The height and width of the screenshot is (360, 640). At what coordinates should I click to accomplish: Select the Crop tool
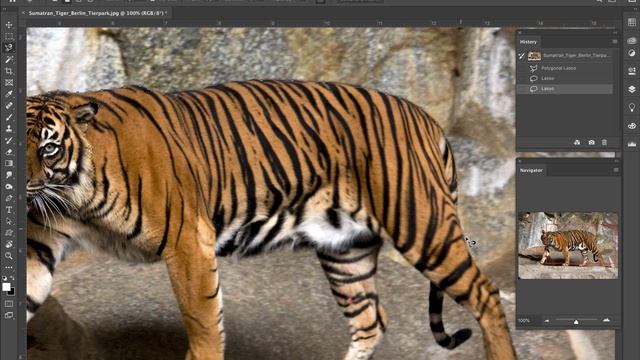[x=9, y=71]
